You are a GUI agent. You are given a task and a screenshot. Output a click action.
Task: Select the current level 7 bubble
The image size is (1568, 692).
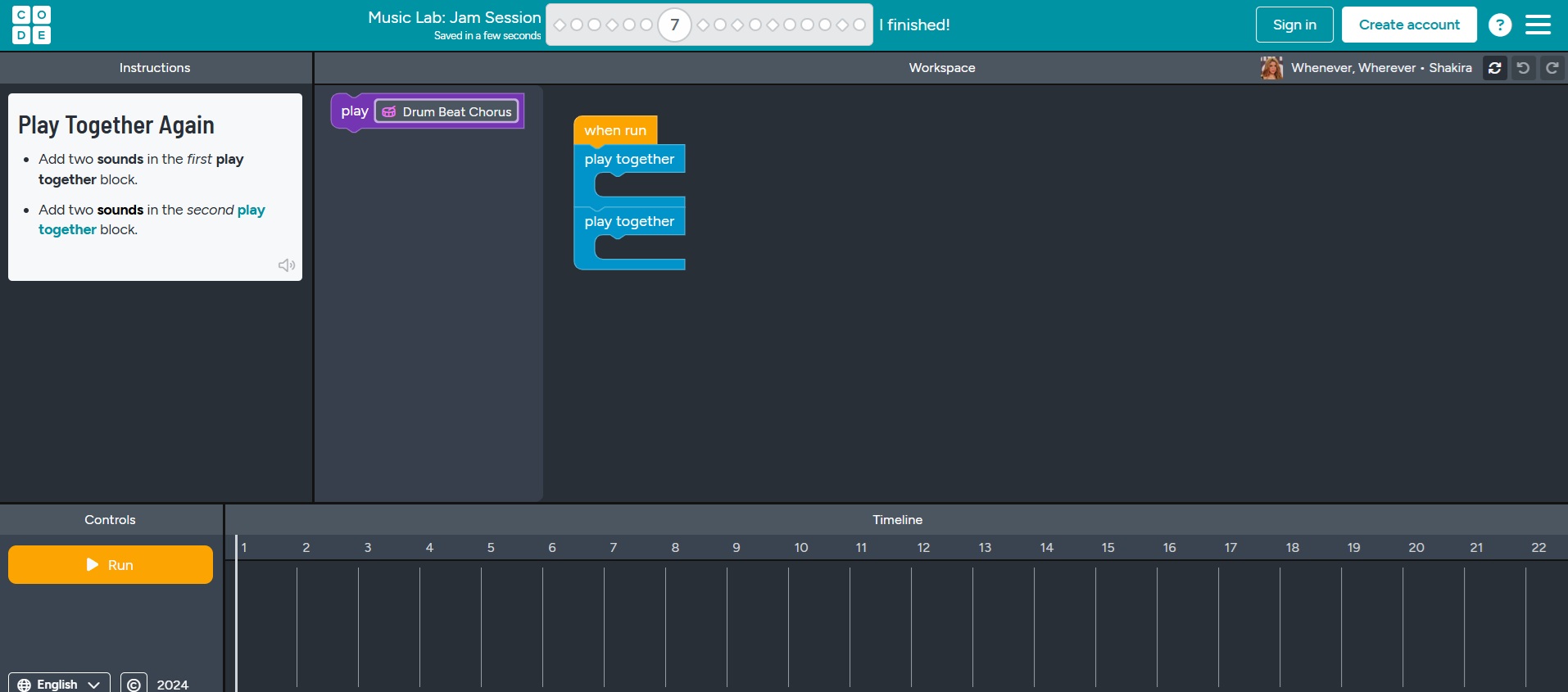pyautogui.click(x=674, y=25)
